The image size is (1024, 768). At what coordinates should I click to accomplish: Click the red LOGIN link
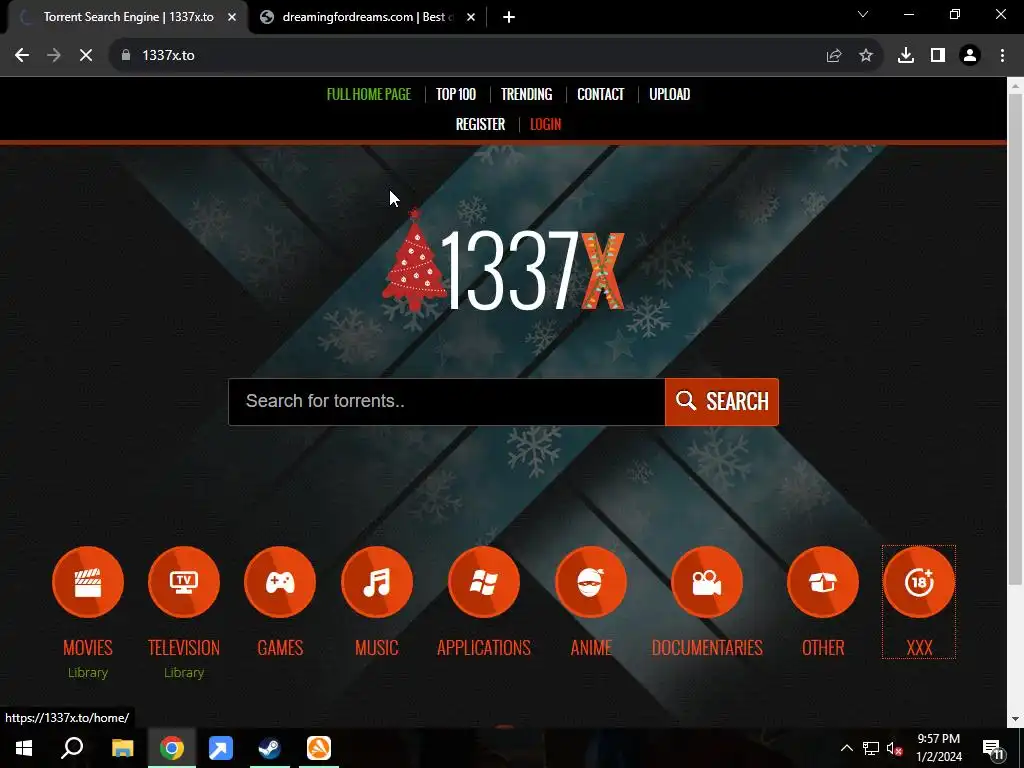pyautogui.click(x=545, y=124)
